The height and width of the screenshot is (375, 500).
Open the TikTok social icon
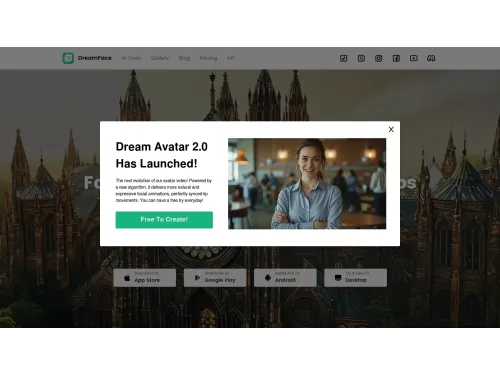(x=343, y=58)
